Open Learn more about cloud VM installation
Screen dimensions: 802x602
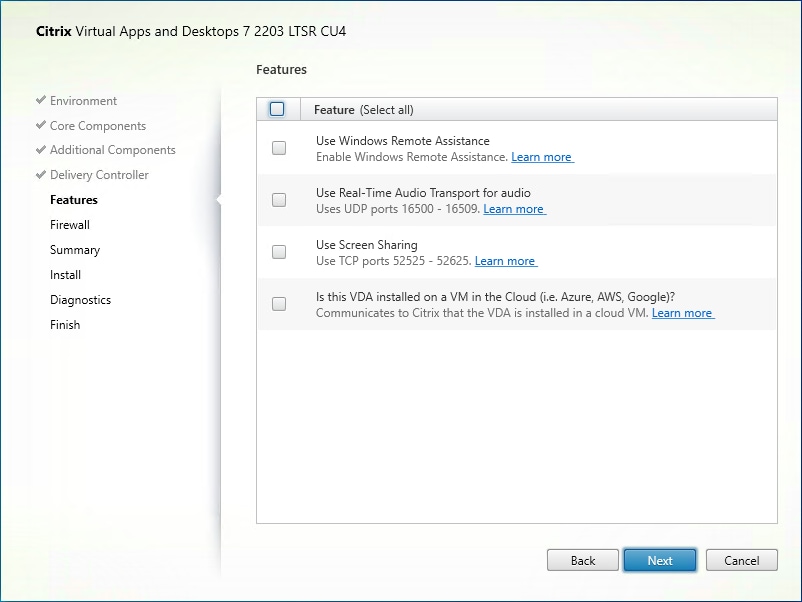682,313
